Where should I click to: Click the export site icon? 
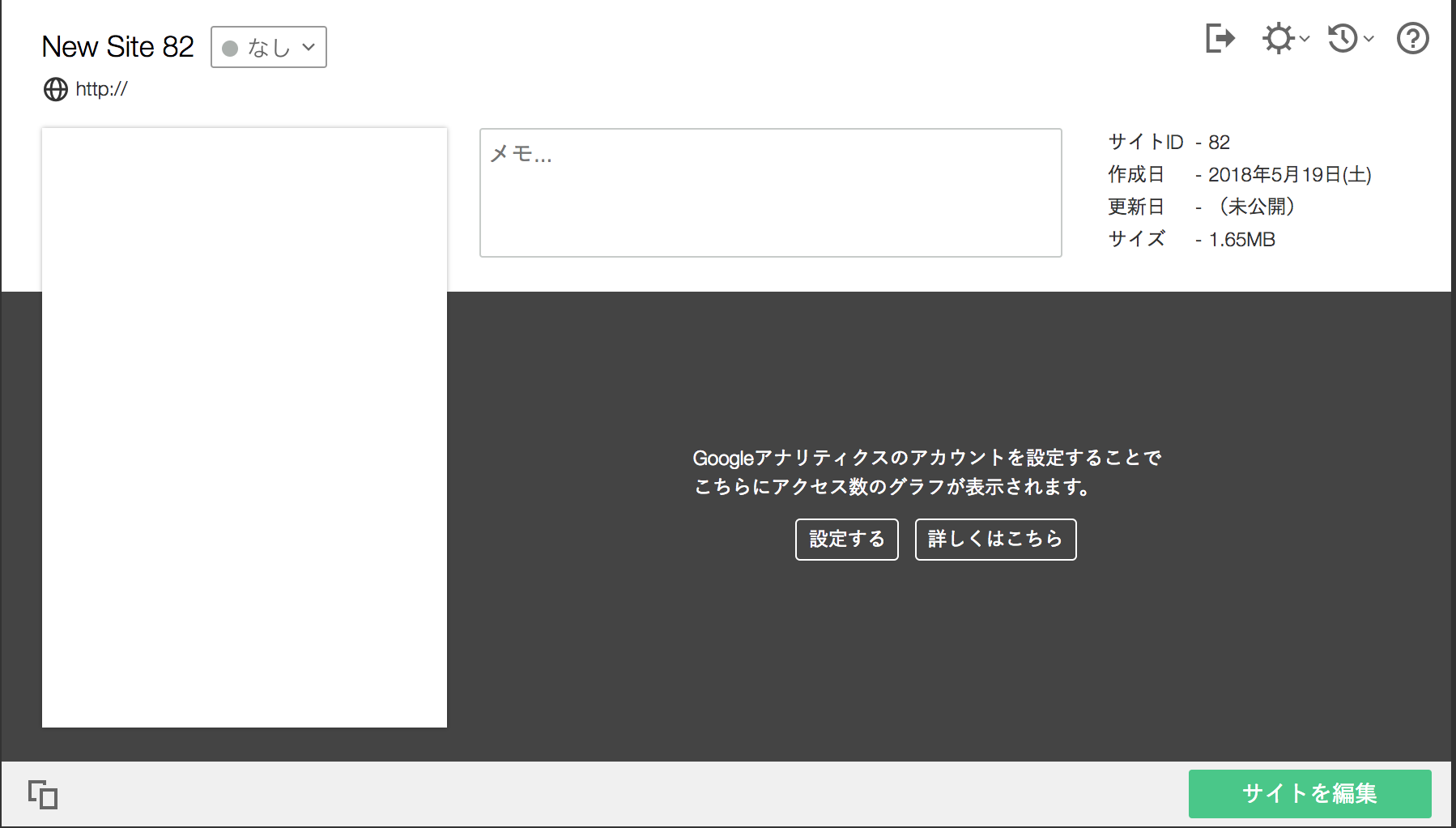(1220, 38)
